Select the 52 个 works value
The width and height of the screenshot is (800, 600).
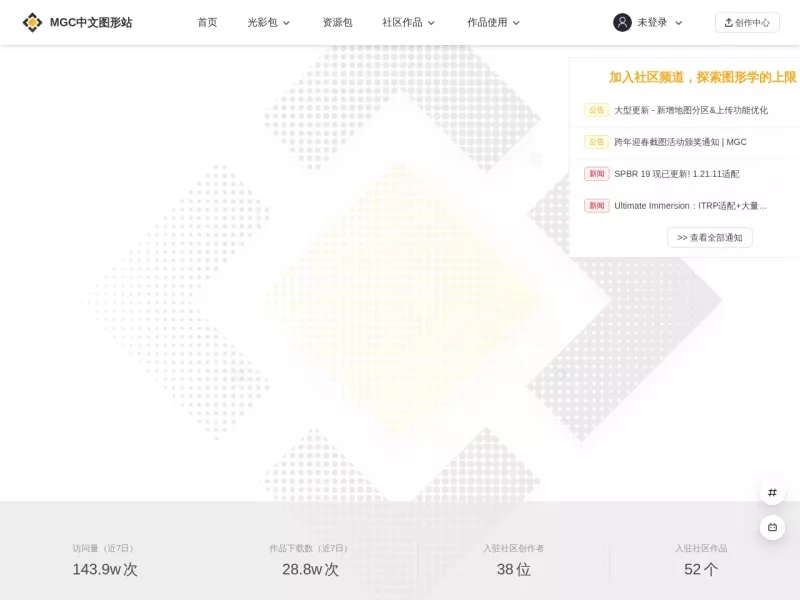click(701, 569)
